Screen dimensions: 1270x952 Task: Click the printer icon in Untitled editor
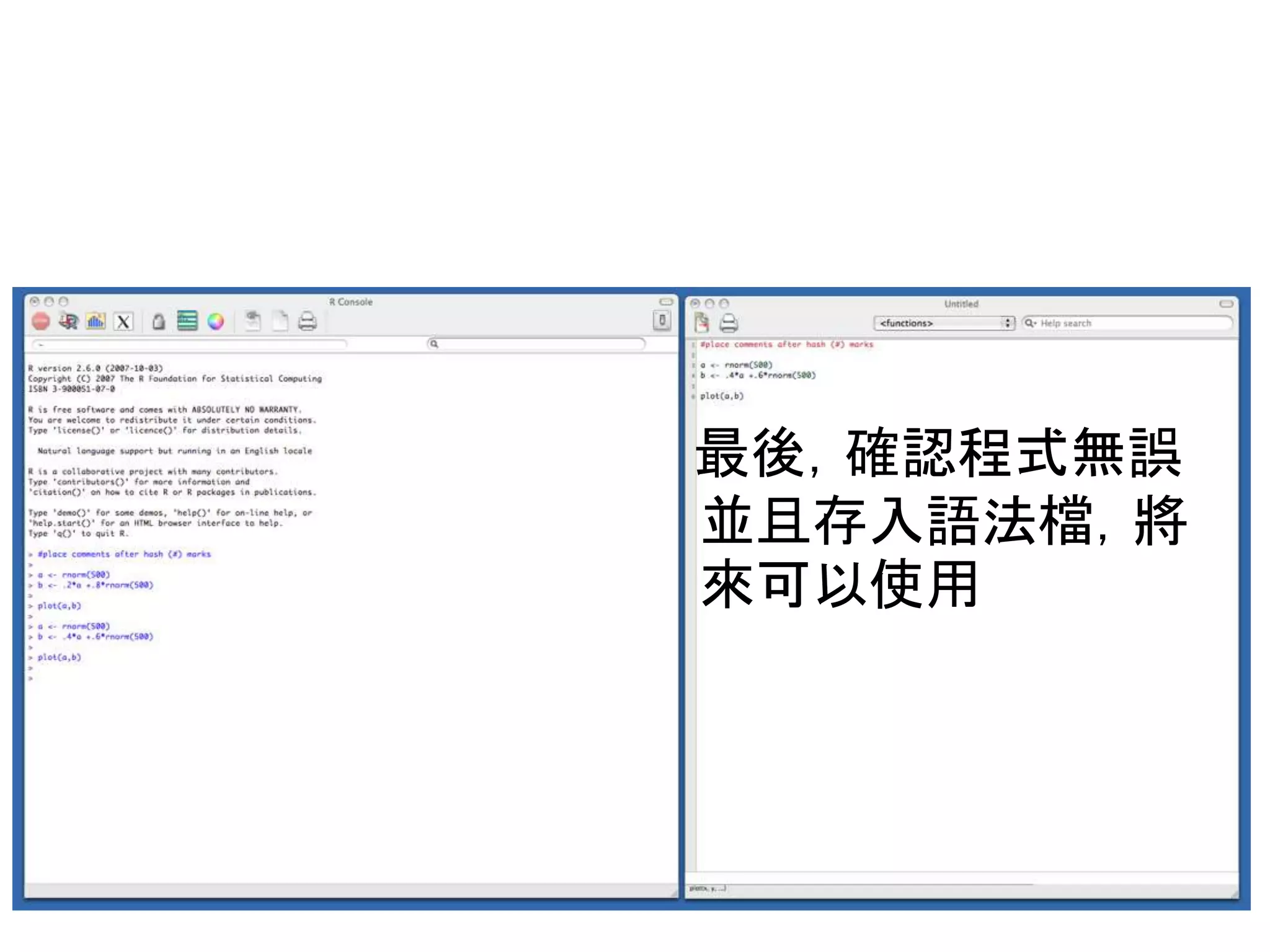click(729, 323)
